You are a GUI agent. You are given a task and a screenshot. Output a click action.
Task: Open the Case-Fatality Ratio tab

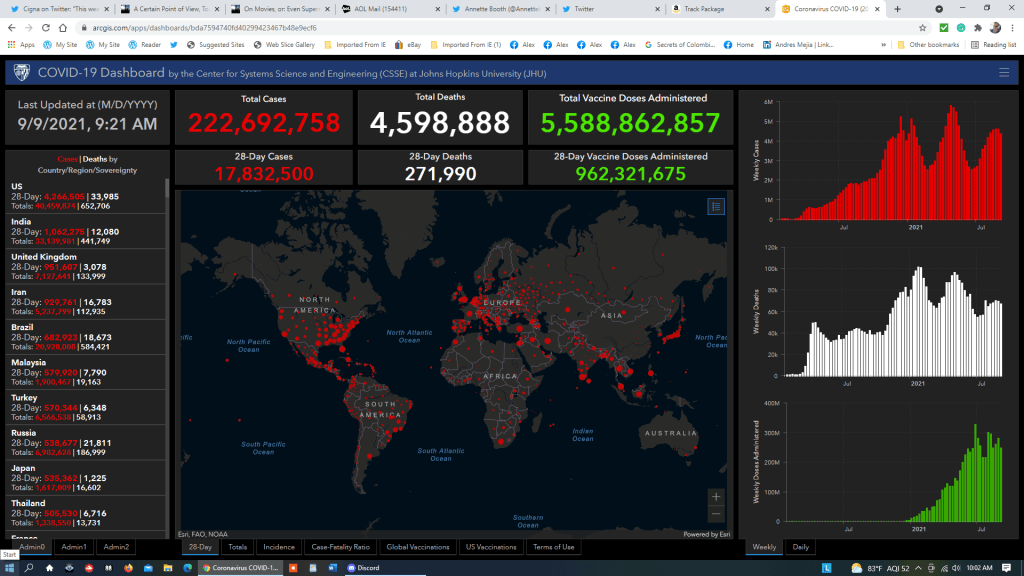click(x=341, y=547)
